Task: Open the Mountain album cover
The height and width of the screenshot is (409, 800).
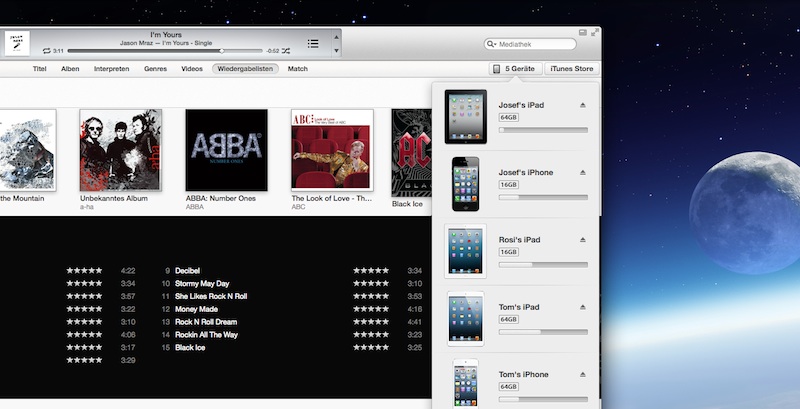Action: pyautogui.click(x=28, y=150)
